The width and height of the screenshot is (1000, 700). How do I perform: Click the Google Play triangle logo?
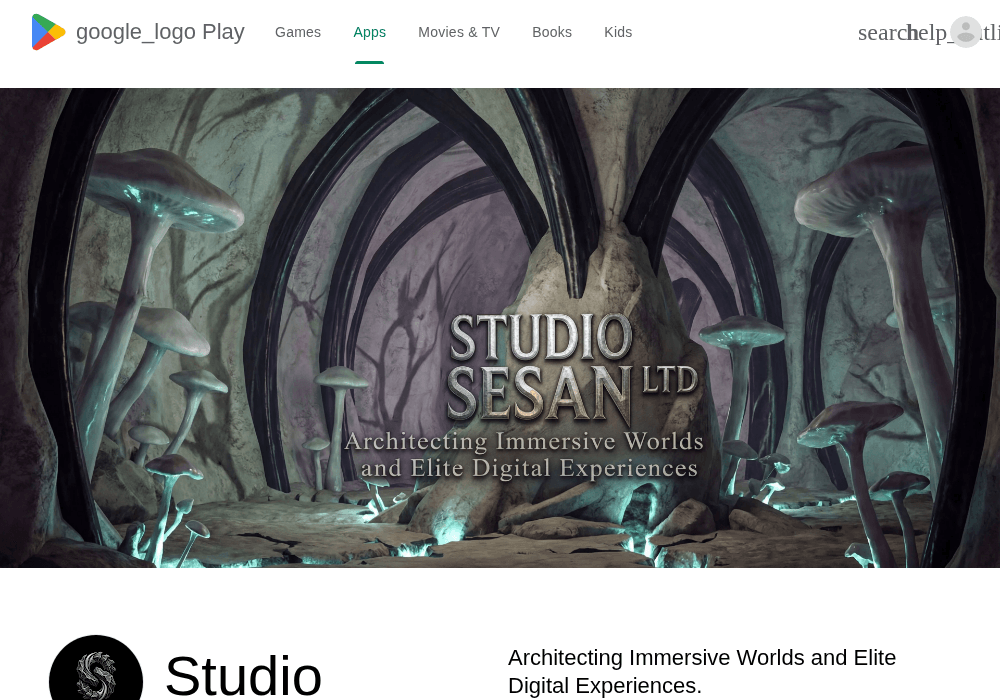point(48,32)
